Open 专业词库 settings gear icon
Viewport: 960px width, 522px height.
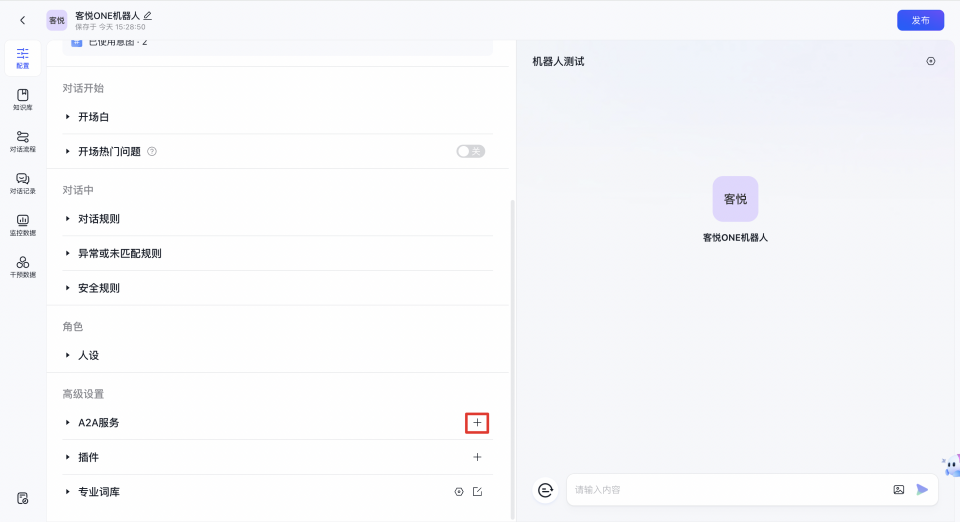[459, 492]
